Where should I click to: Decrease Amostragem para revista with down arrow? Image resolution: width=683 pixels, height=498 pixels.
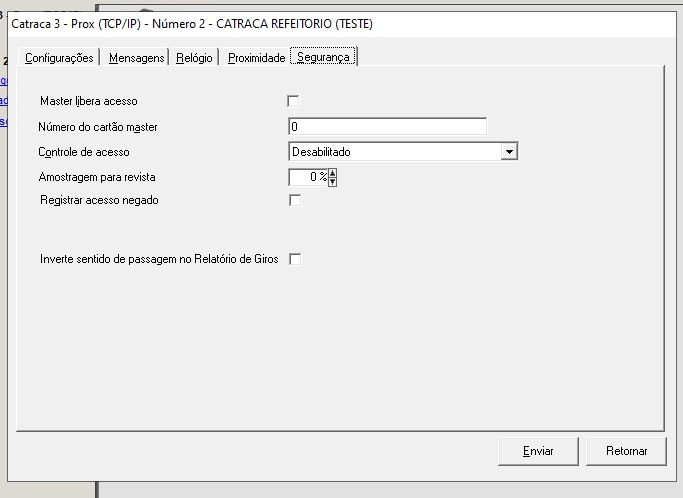tap(333, 182)
